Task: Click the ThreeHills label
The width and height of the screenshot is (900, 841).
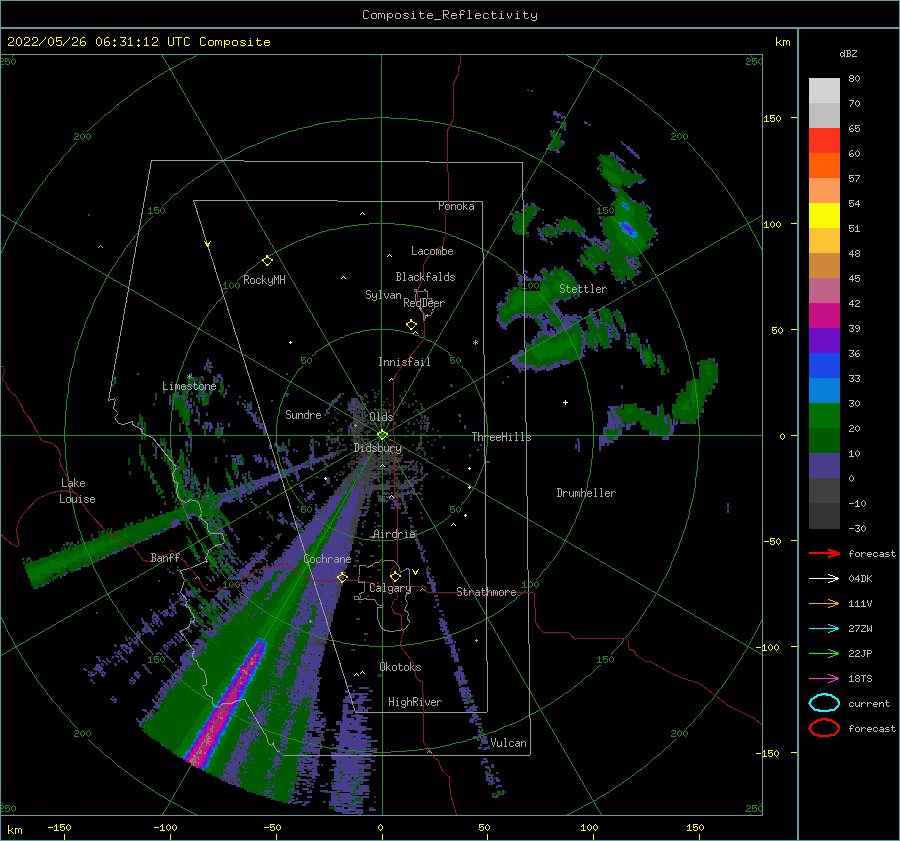Action: [501, 437]
